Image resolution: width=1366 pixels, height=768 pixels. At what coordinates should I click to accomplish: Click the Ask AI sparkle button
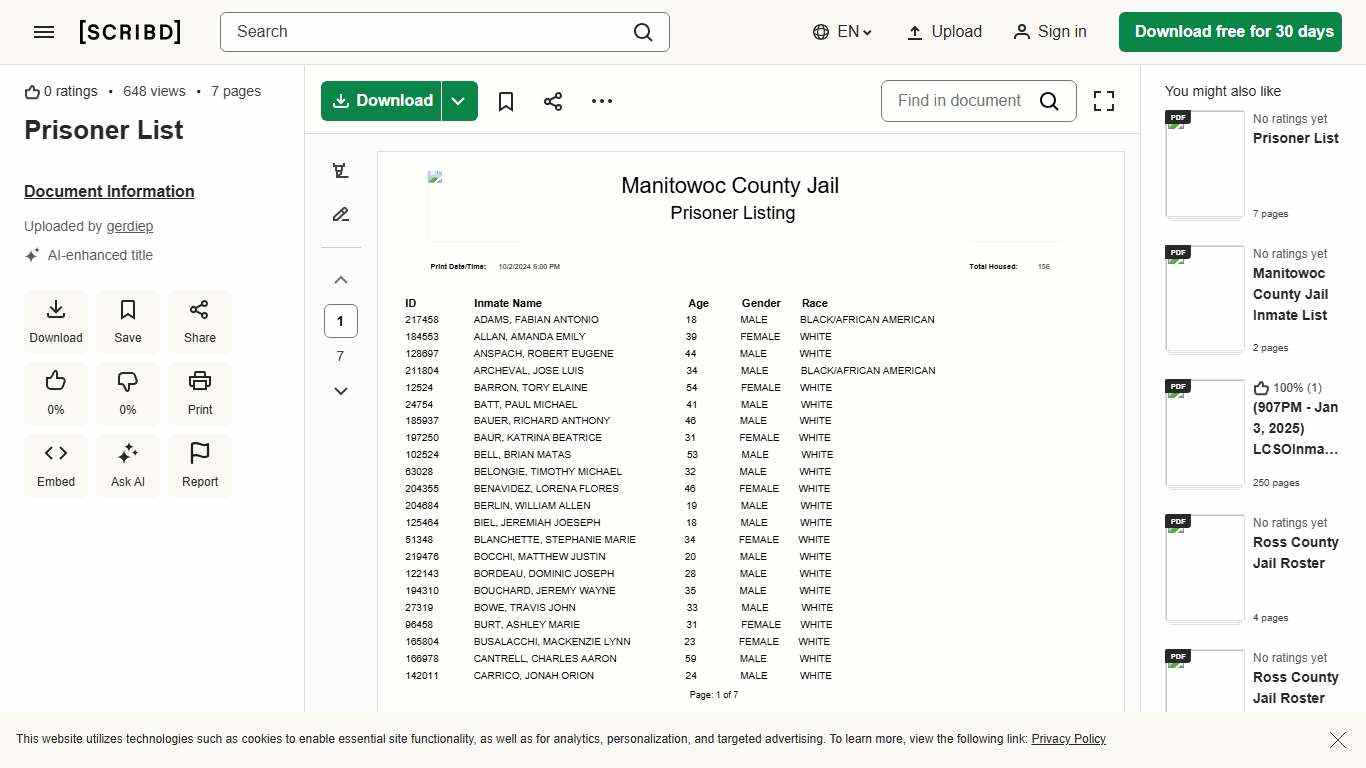click(x=128, y=465)
